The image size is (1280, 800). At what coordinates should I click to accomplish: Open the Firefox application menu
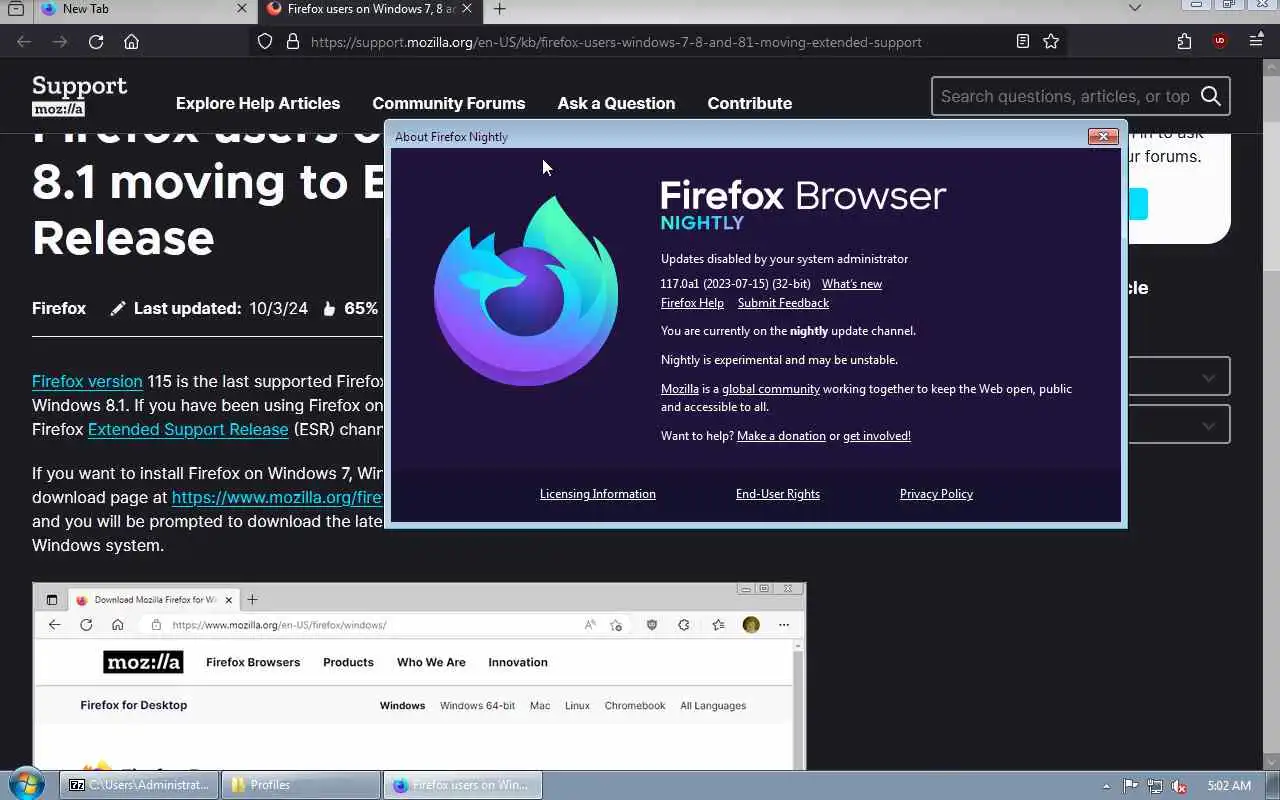[1256, 42]
